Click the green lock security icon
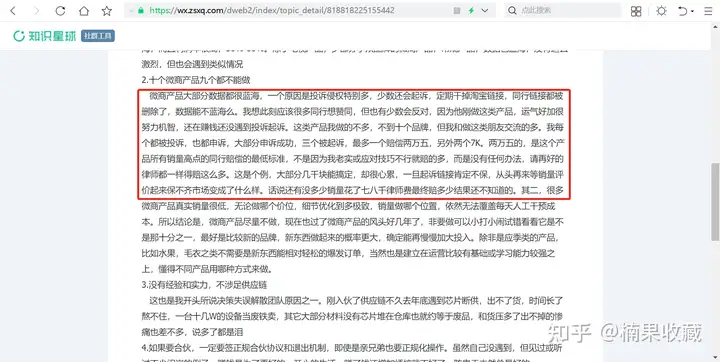This screenshot has height=362, width=720. pyautogui.click(x=141, y=11)
